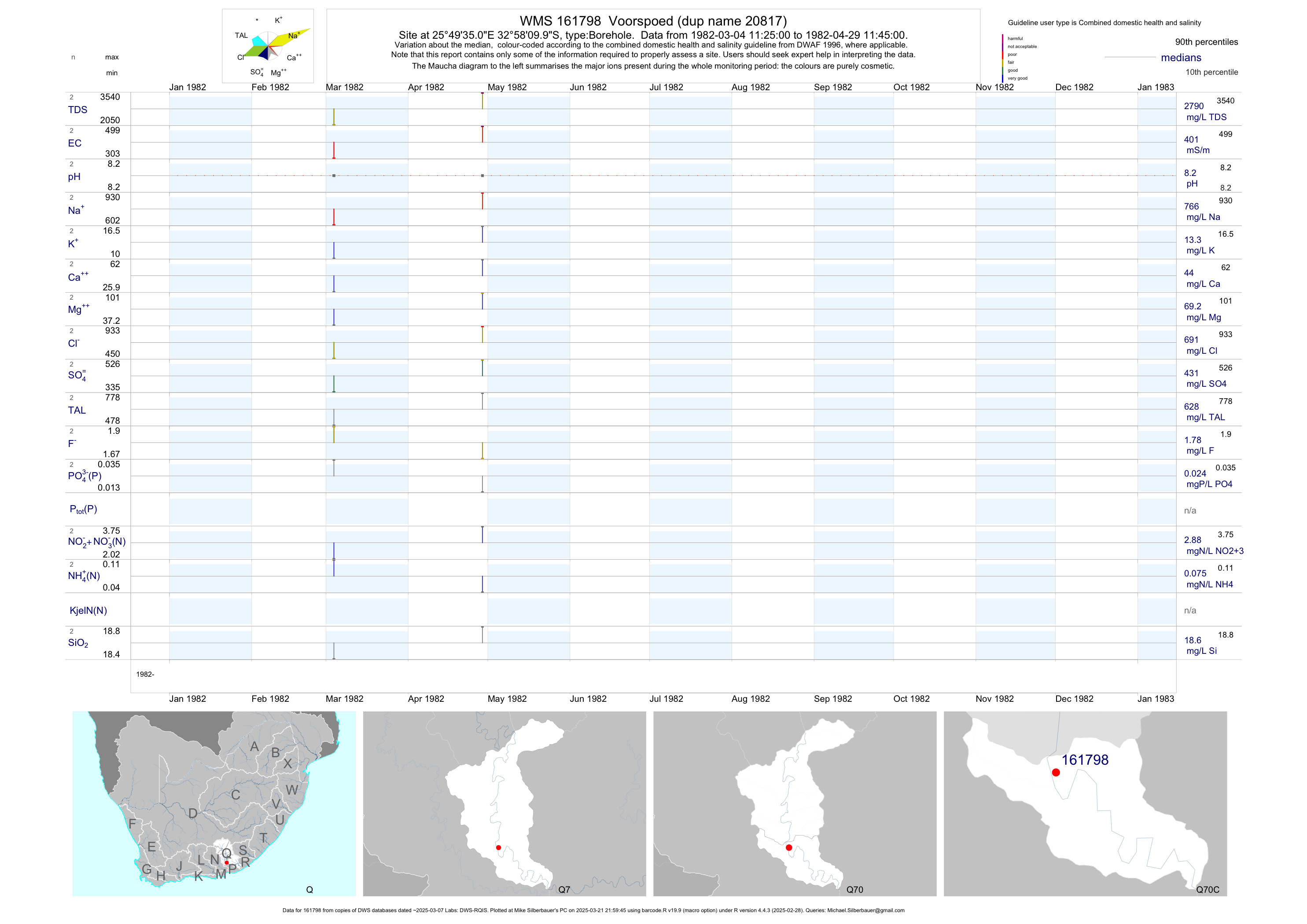
Task: Click the 90th percentiles legend text
Action: (1206, 42)
